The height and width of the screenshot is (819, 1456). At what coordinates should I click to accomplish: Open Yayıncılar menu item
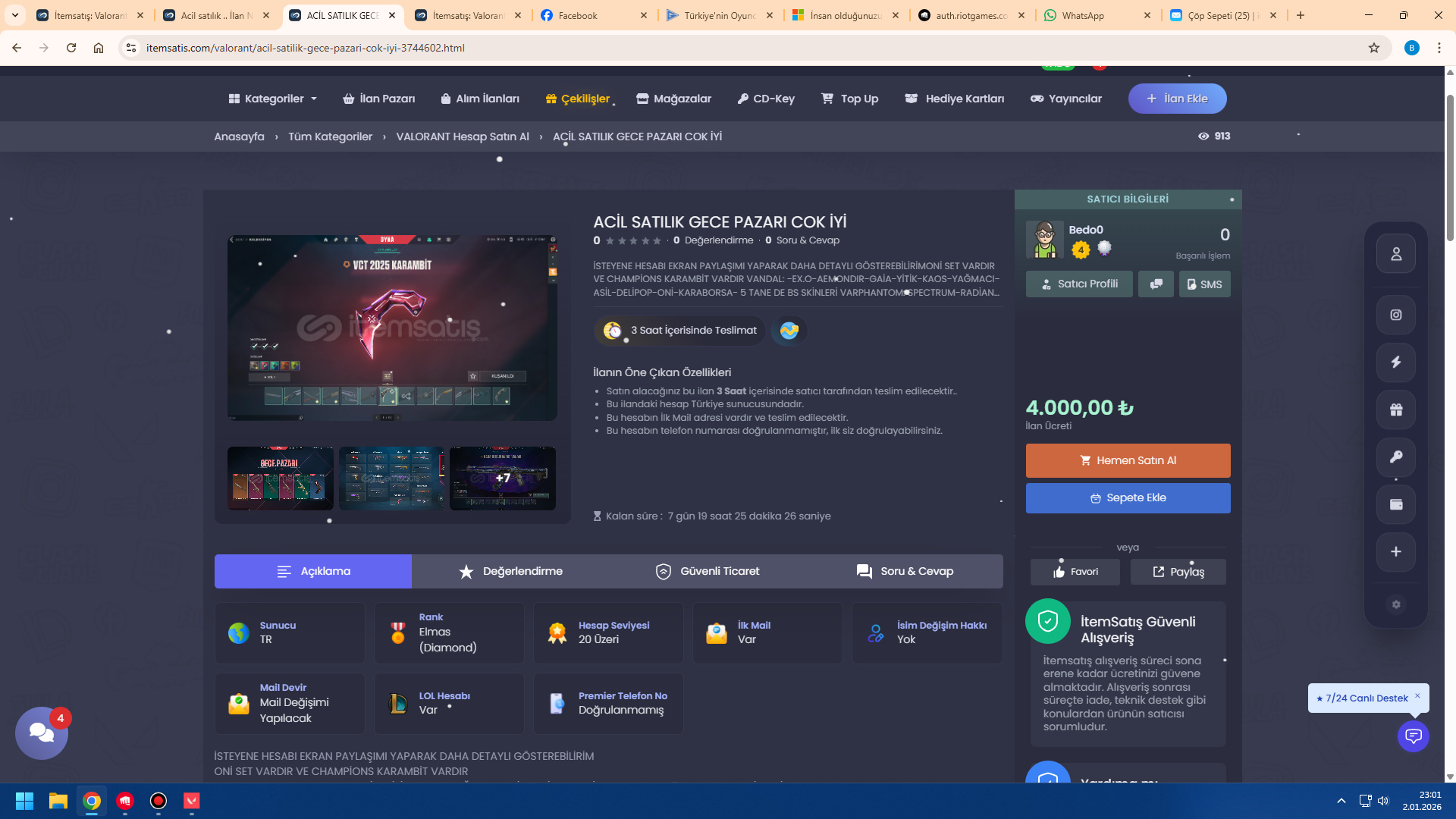[x=1066, y=99]
